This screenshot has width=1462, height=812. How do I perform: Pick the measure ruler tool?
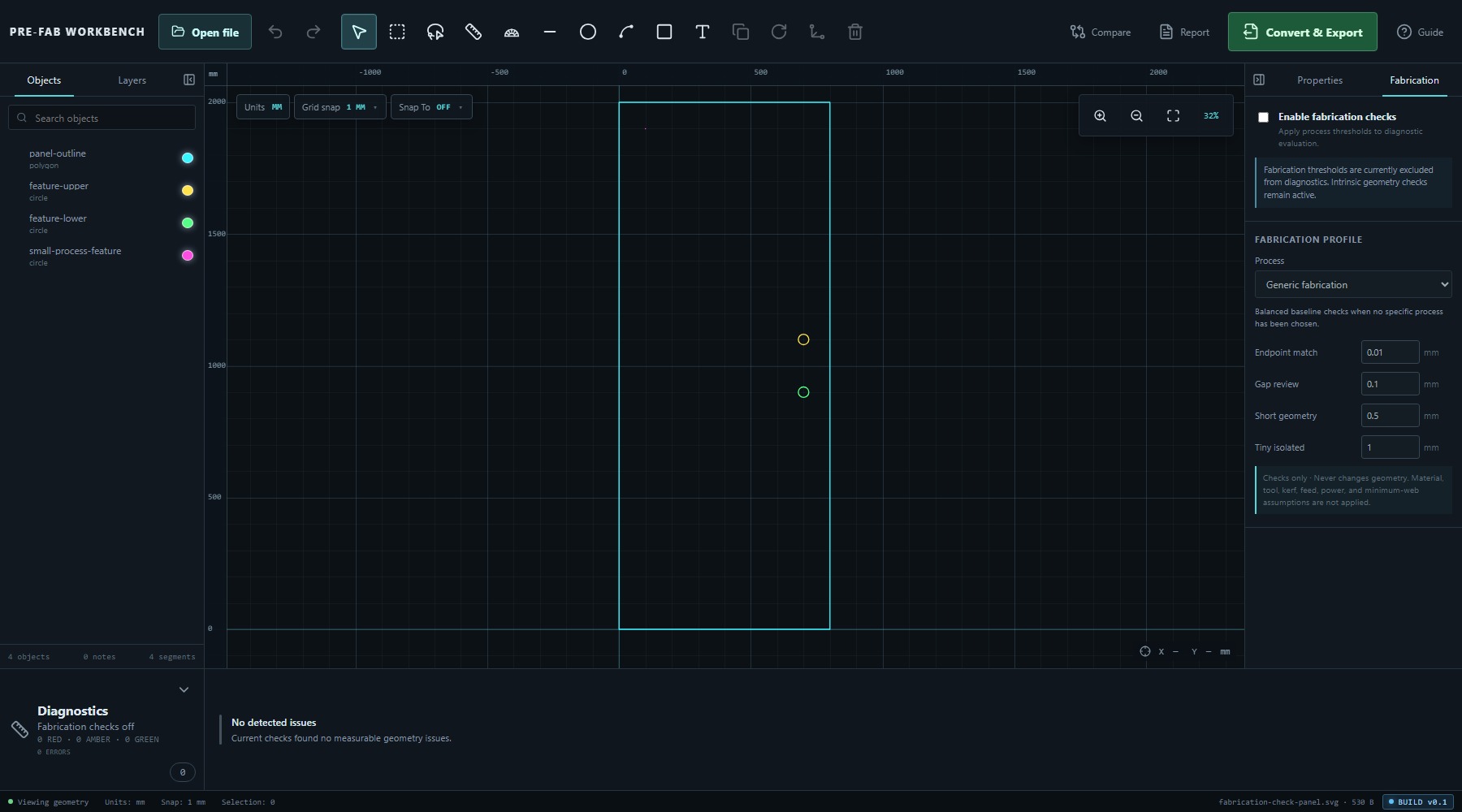pyautogui.click(x=474, y=32)
